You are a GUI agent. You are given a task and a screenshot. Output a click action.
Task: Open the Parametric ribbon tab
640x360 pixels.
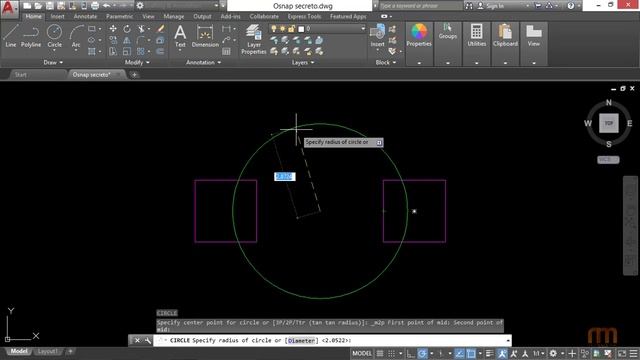click(119, 16)
